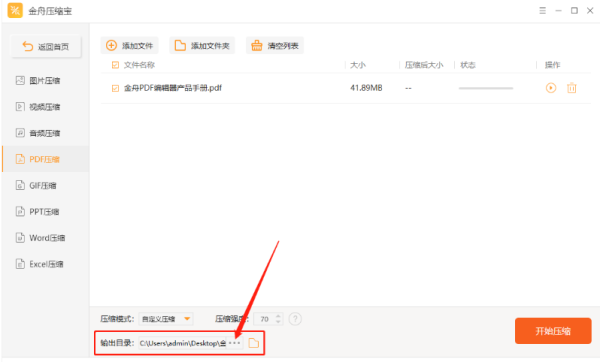The image size is (600, 362).
Task: Increase 压缩强度 with the up arrow
Action: (279, 316)
